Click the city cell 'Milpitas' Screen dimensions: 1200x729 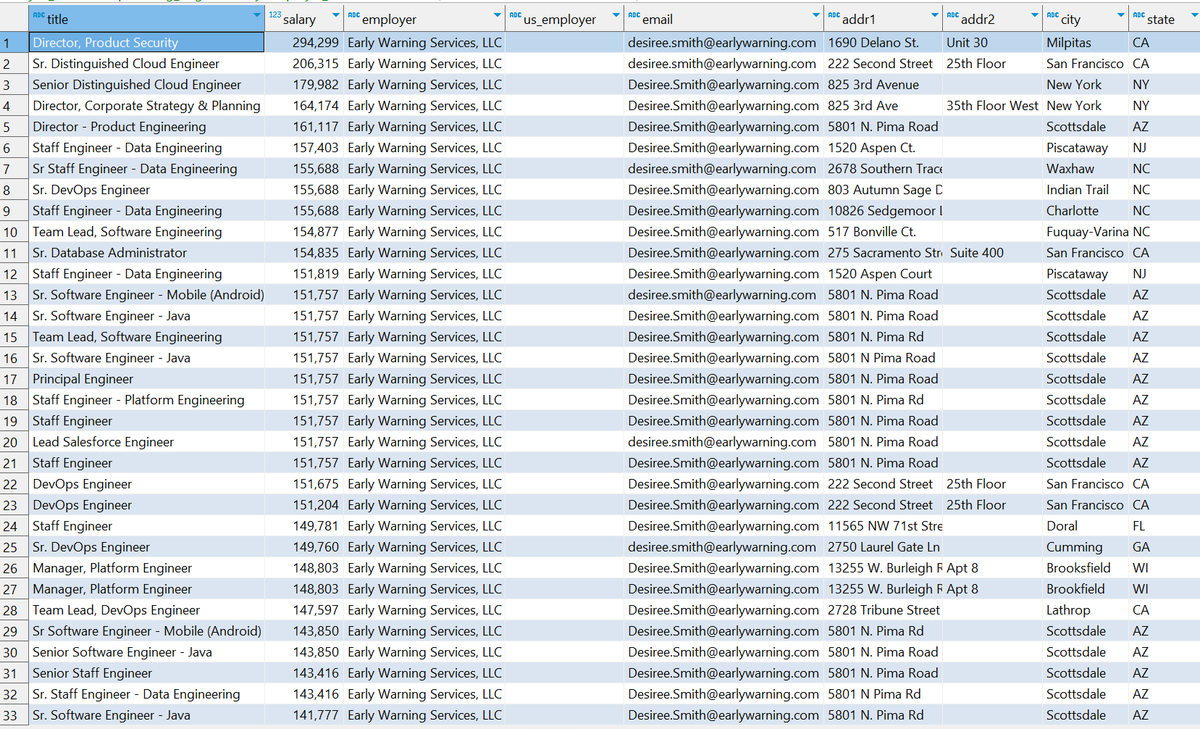[1085, 43]
